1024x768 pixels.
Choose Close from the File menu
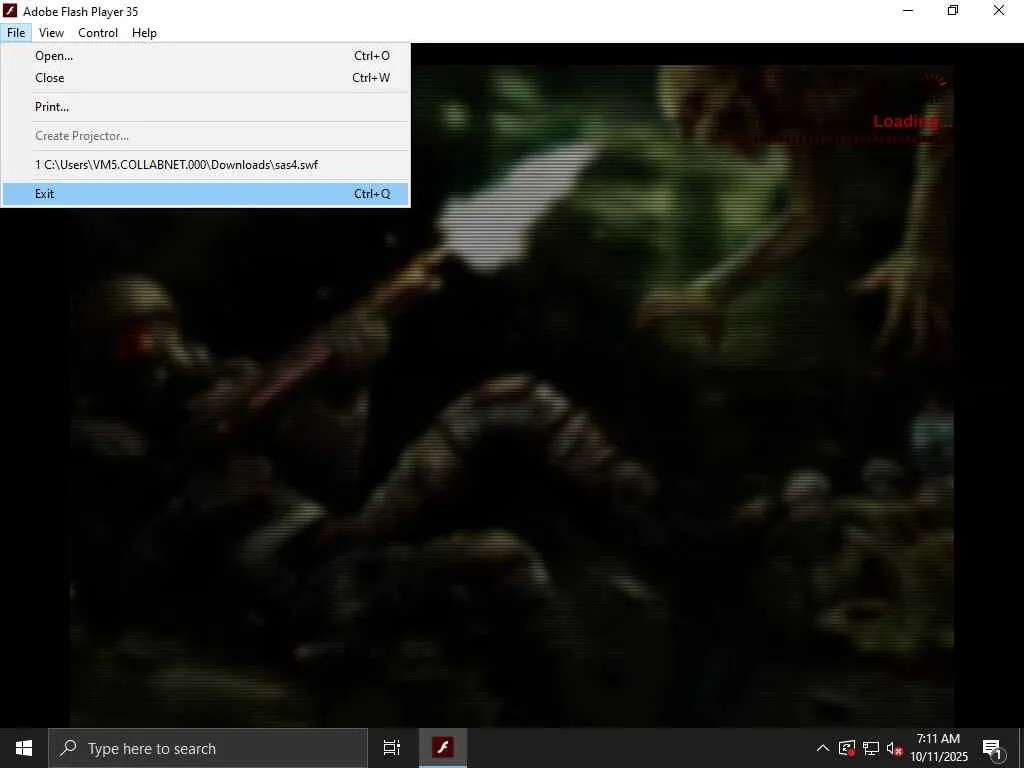(205, 78)
